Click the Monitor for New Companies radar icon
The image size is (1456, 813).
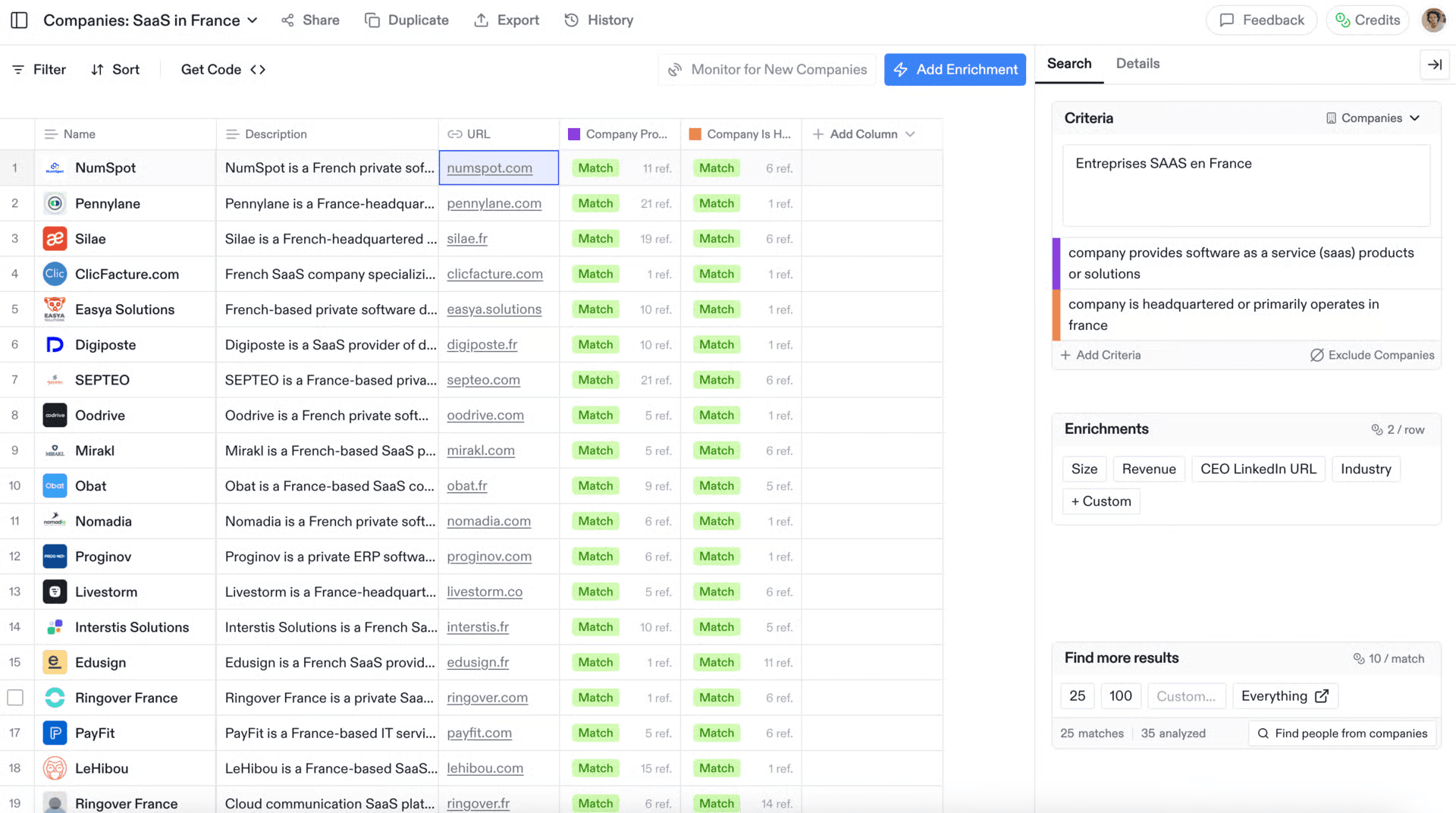[675, 70]
